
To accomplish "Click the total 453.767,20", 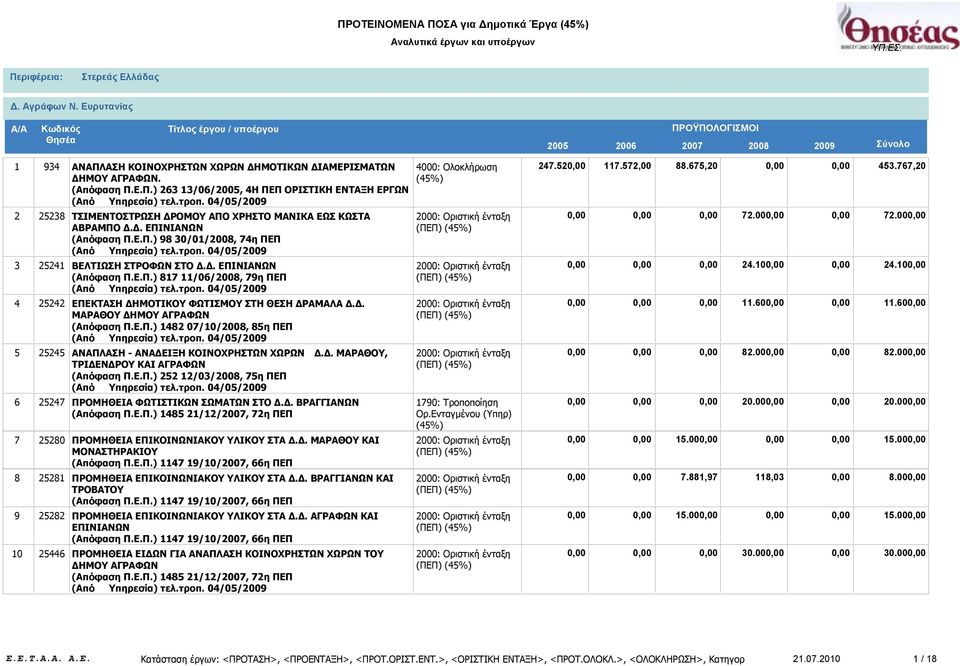I will pyautogui.click(x=902, y=166).
